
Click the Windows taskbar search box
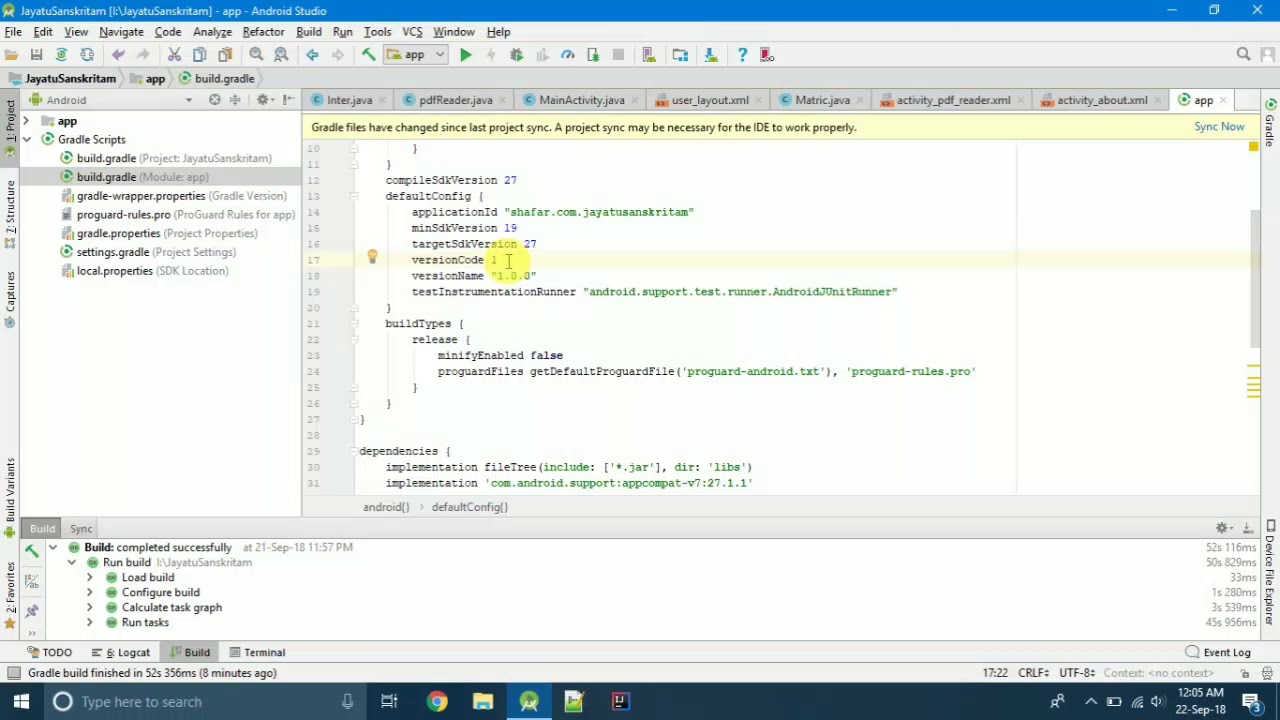pos(205,701)
